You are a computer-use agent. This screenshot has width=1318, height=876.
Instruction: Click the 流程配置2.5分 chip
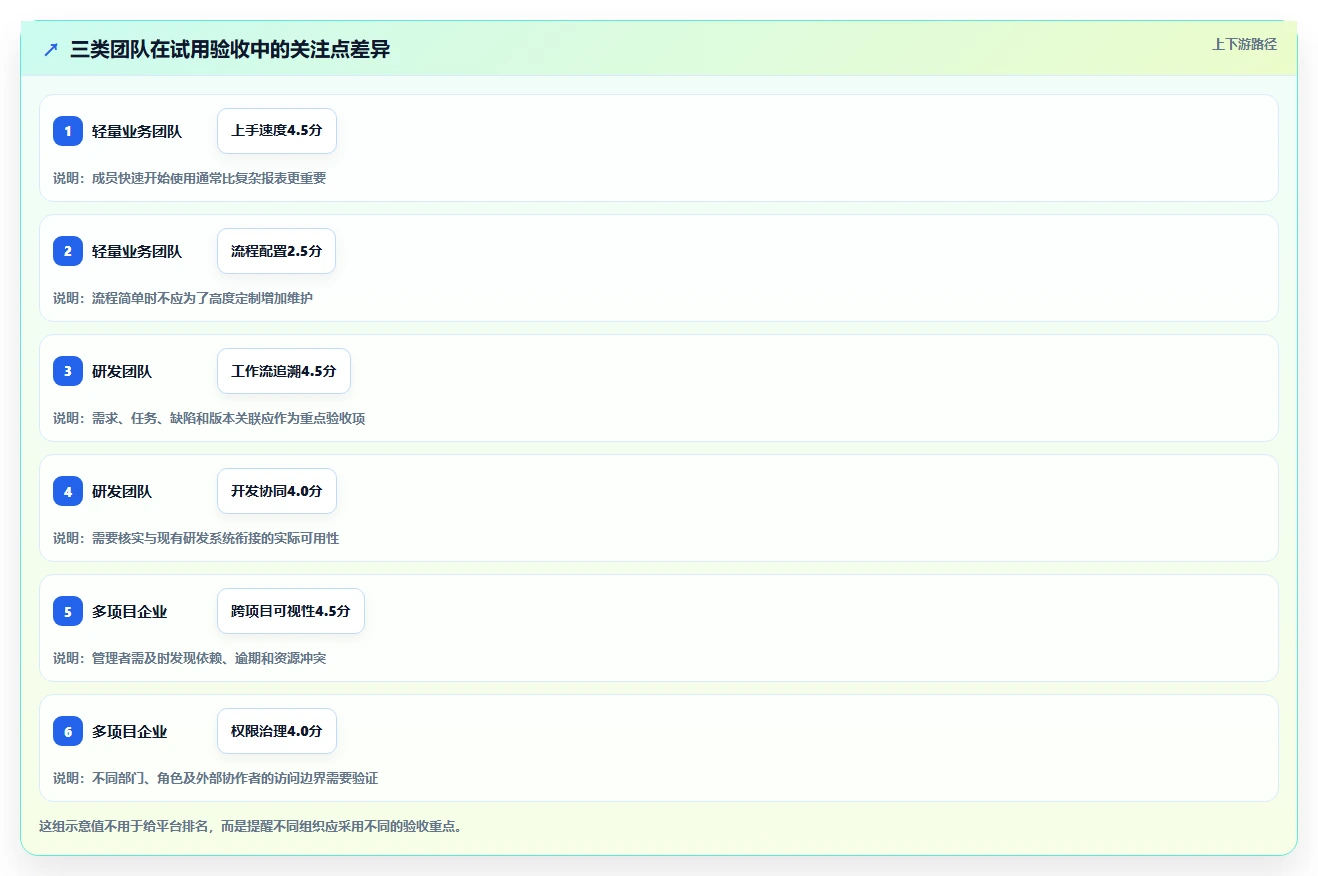point(276,251)
